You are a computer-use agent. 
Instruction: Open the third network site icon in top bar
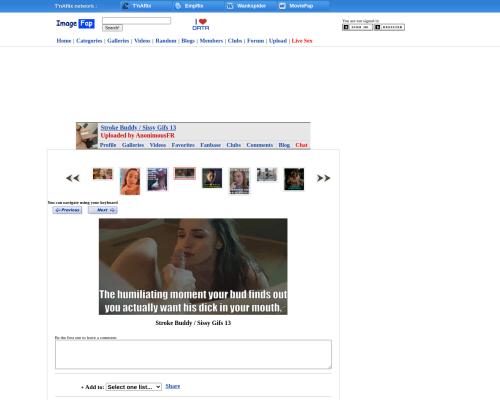click(230, 6)
